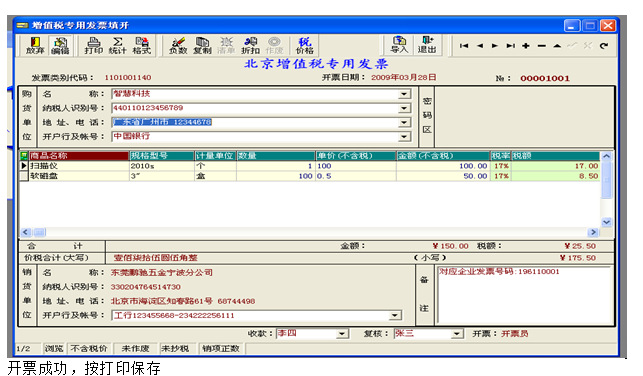Image resolution: width=643 pixels, height=376 pixels.
Task: Click the 打印 (print) toolbar icon
Action: 93,46
